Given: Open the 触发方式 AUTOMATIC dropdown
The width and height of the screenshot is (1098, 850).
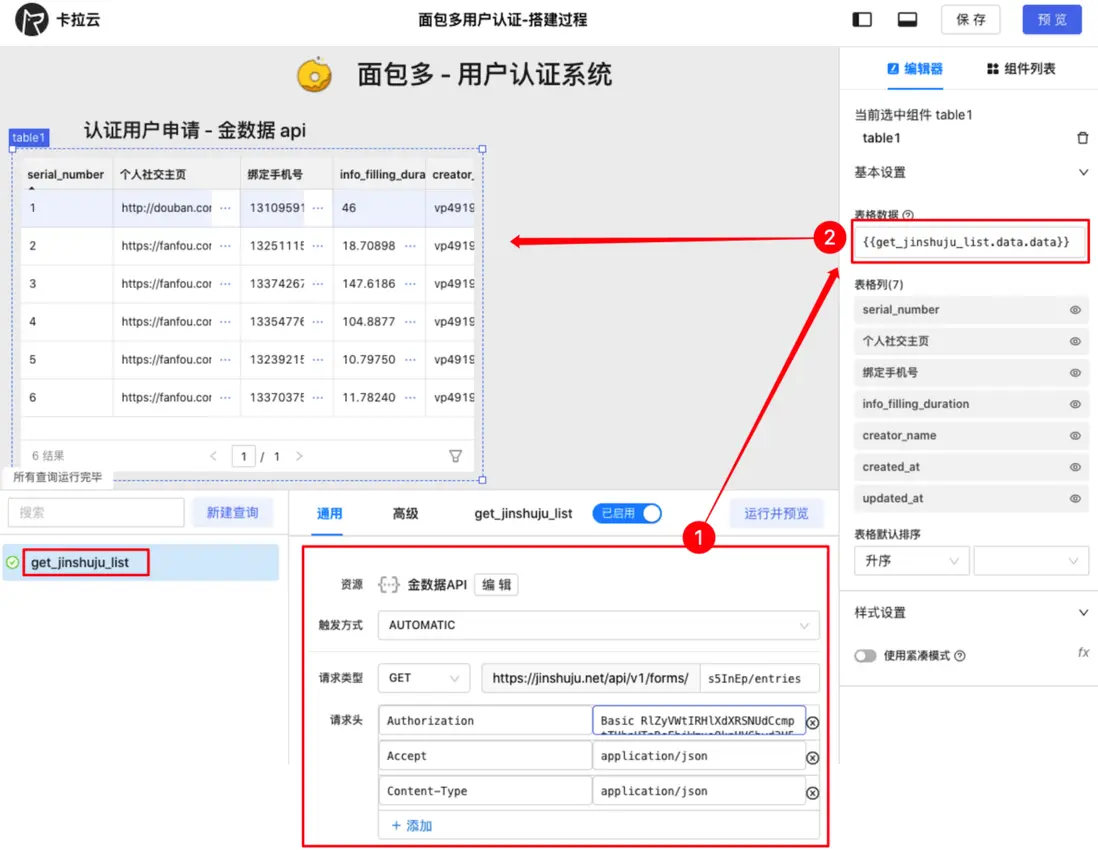Looking at the screenshot, I should point(598,625).
